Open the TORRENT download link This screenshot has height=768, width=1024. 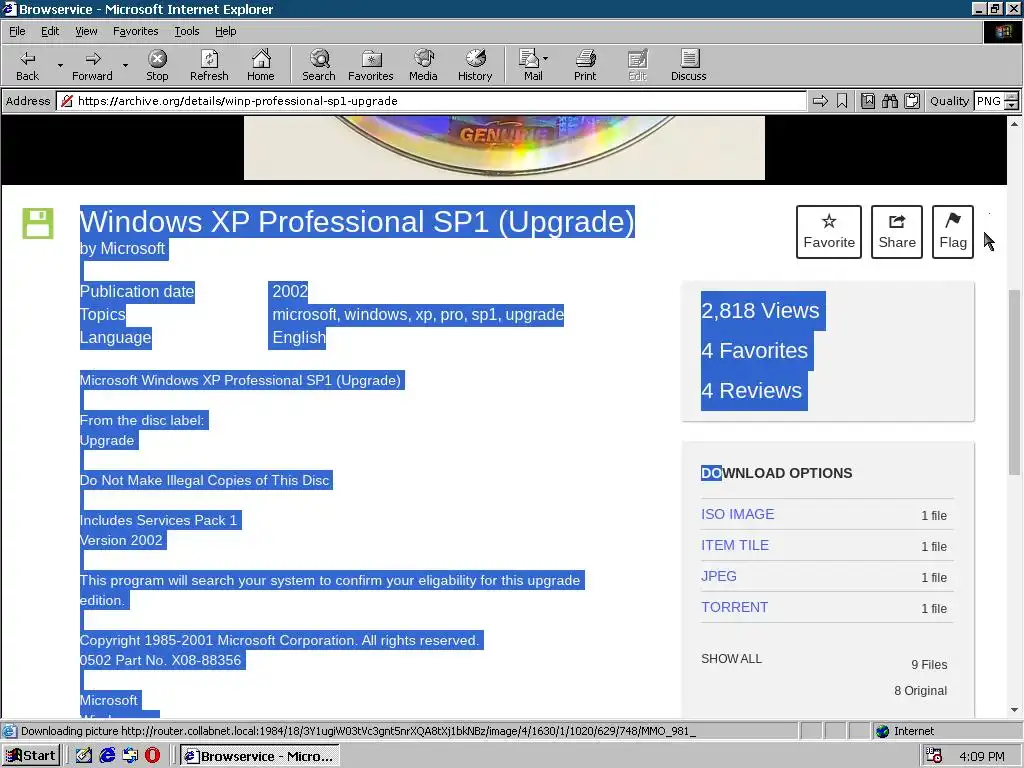(734, 607)
